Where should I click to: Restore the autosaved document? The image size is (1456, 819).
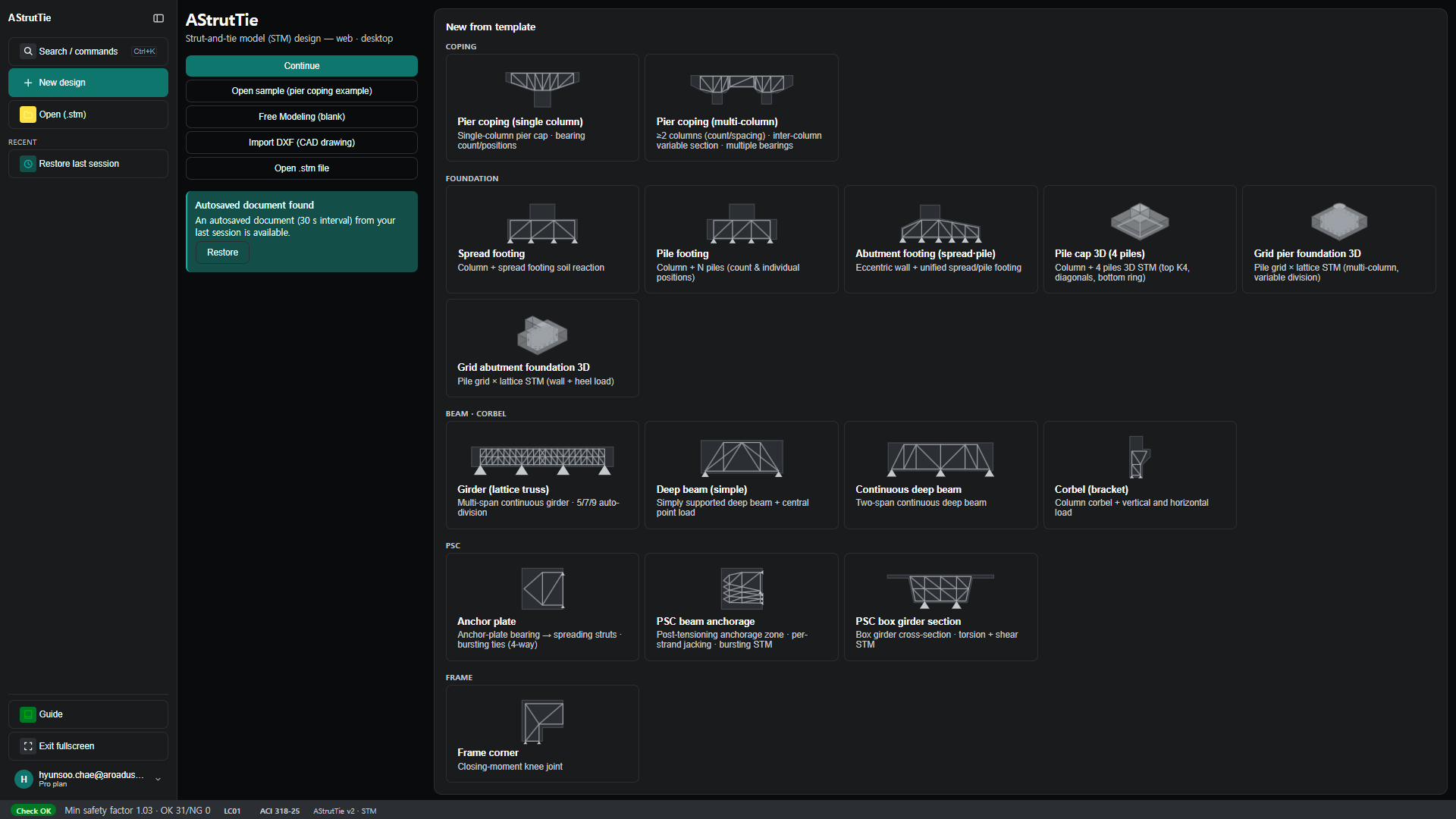point(222,253)
